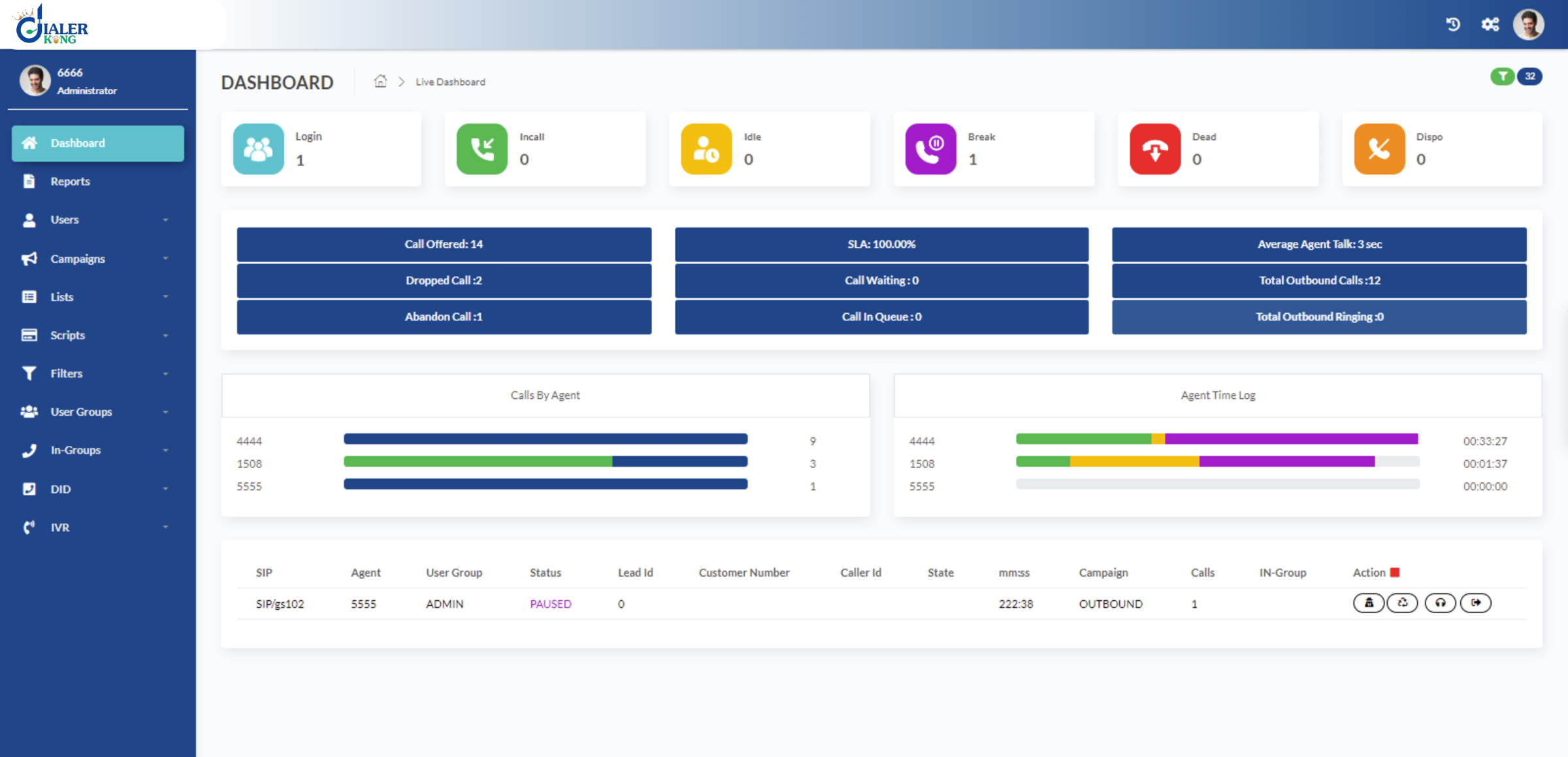Click the purple Break status icon
Viewport: 1568px width, 757px height.
(930, 149)
